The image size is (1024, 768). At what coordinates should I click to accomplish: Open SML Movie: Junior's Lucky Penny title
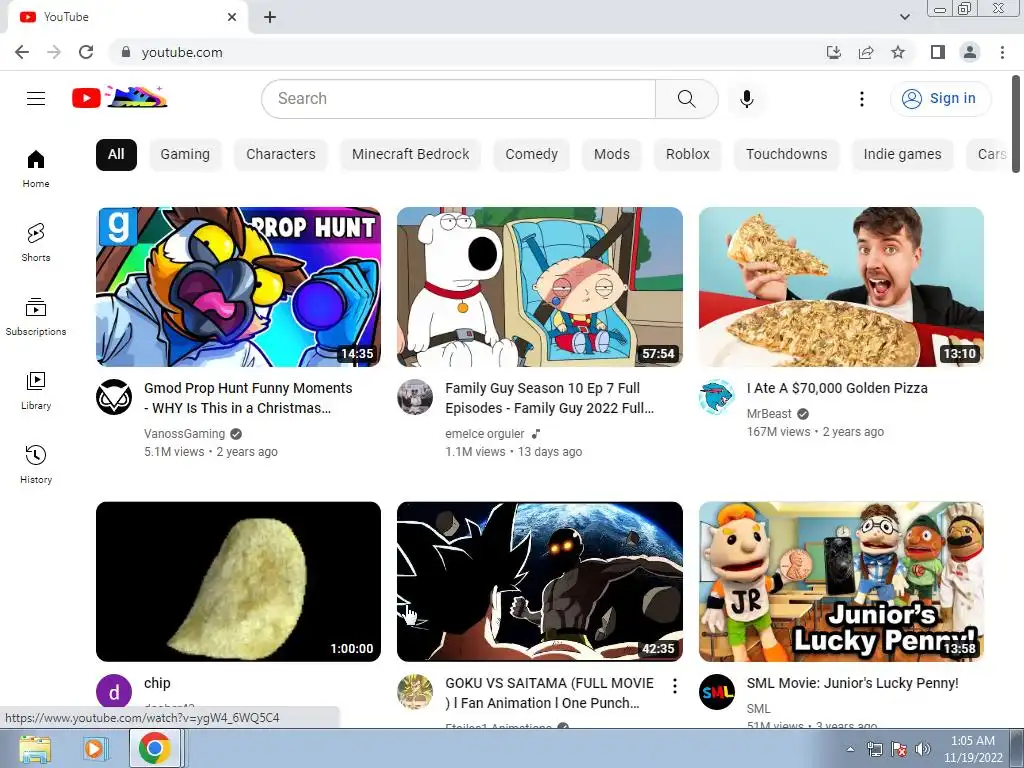click(852, 683)
